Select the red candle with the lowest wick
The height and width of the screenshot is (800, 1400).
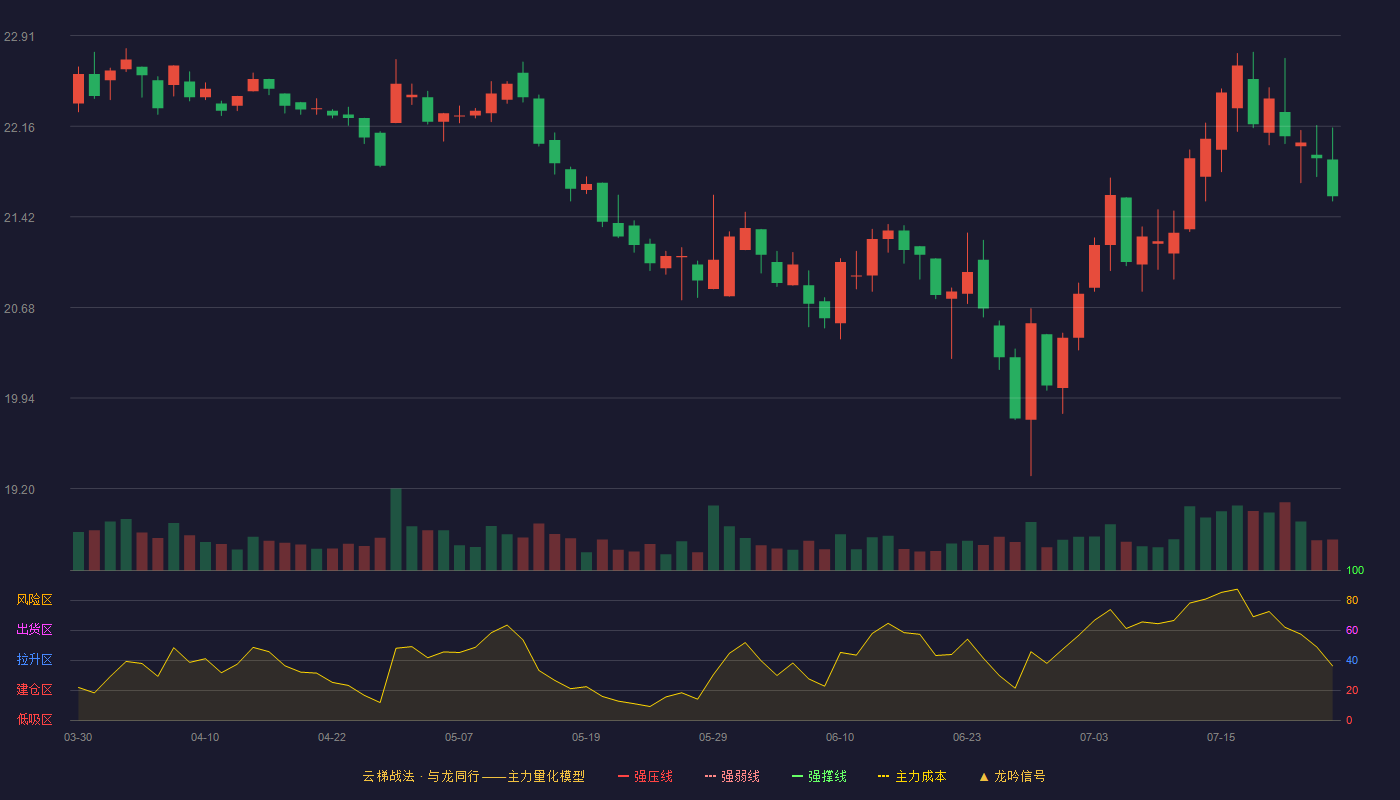tap(1031, 371)
